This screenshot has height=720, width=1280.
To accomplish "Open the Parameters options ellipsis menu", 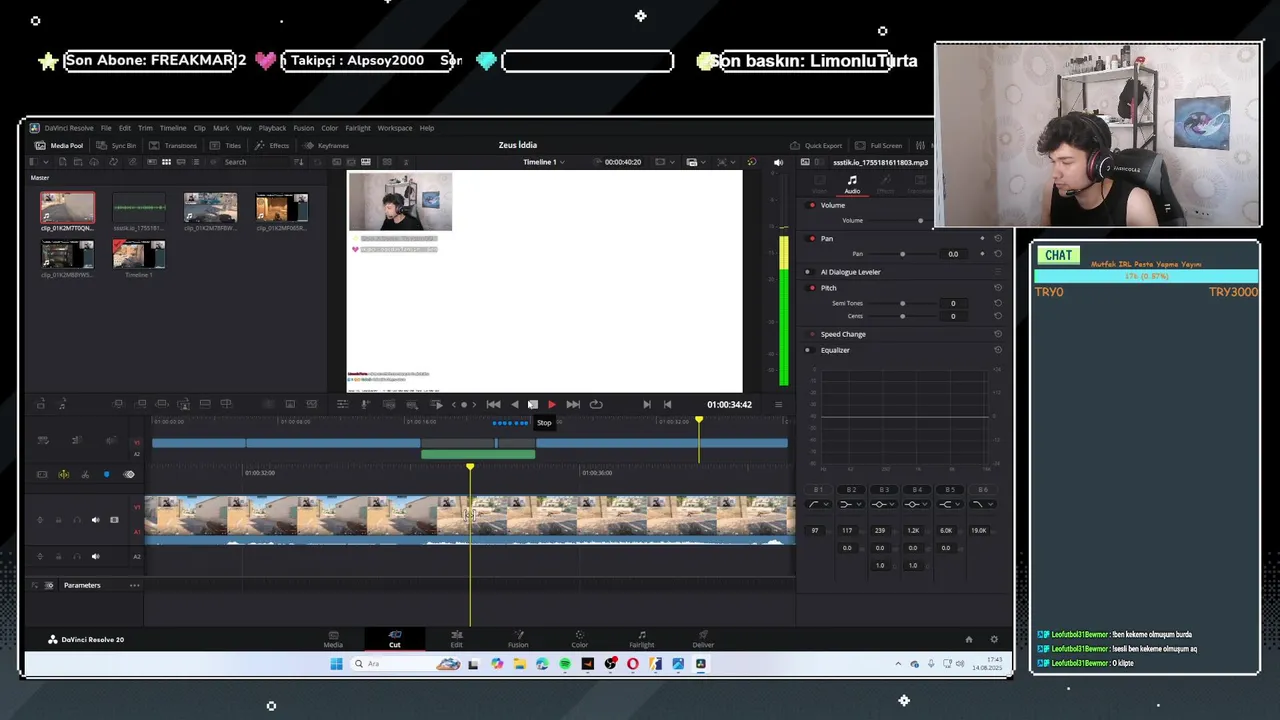I will (134, 585).
